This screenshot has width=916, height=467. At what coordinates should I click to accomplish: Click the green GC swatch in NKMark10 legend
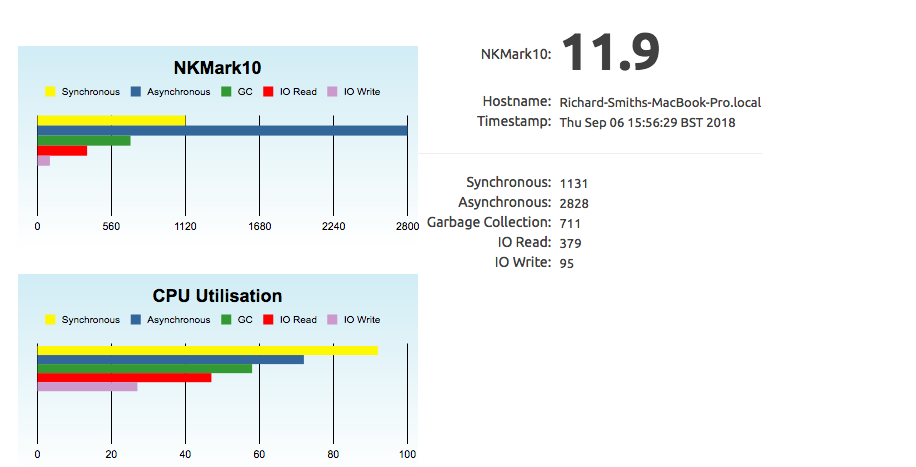coord(227,92)
